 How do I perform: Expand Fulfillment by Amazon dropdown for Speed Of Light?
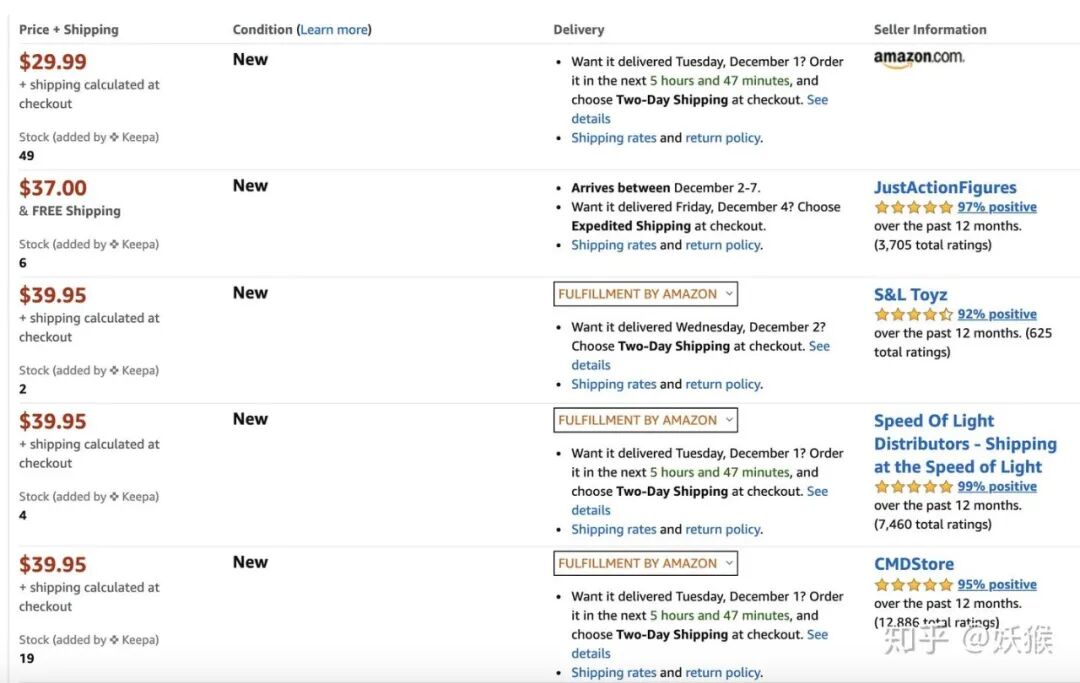coord(645,420)
